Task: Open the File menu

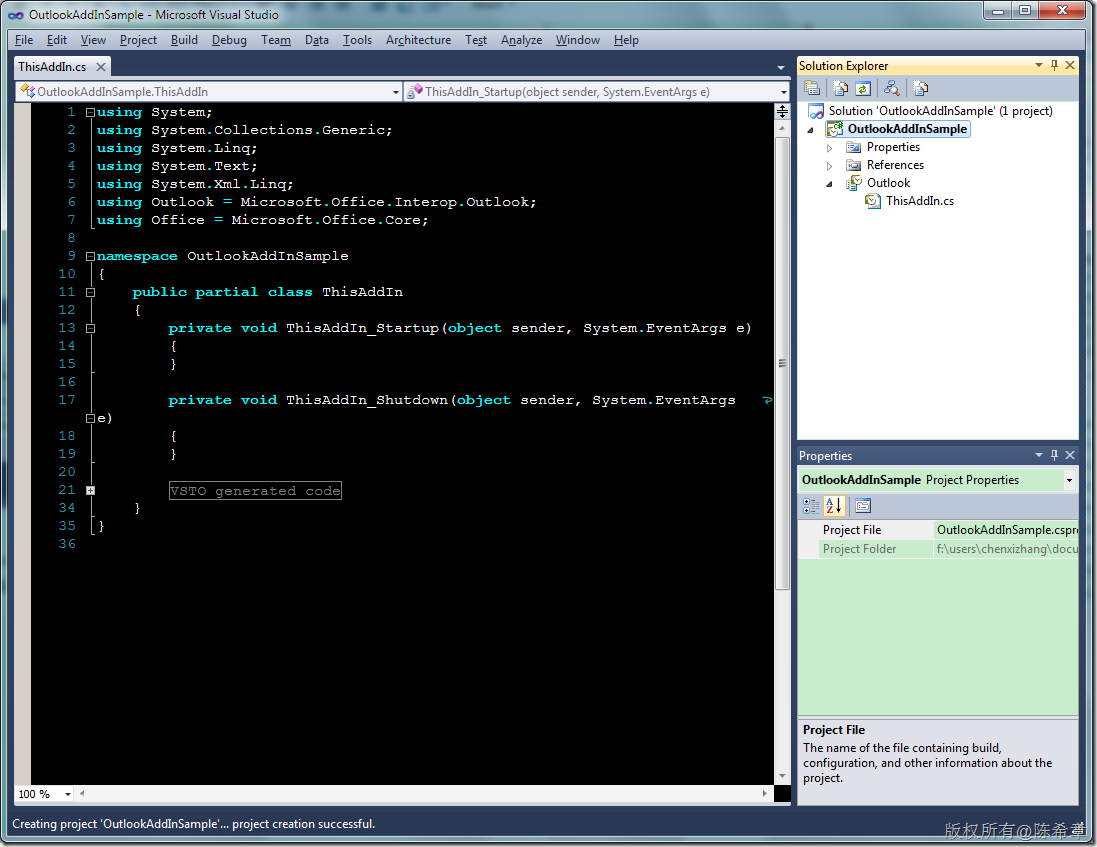Action: pyautogui.click(x=24, y=40)
